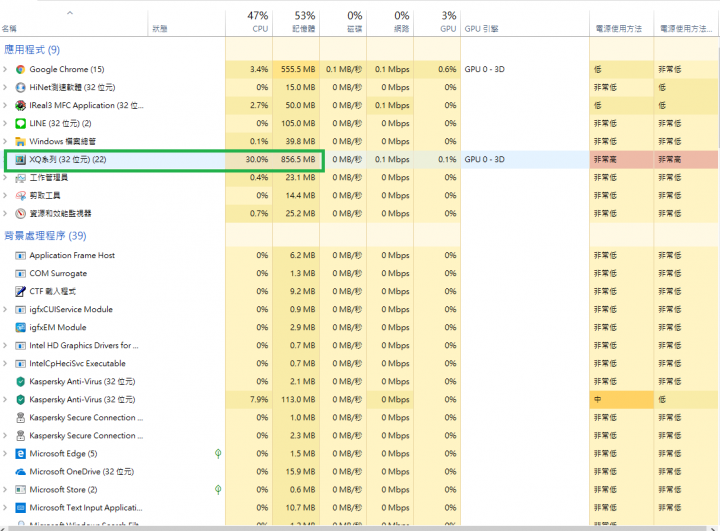The image size is (720, 531).
Task: Click the 資源和效能監視器 gauge icon
Action: (x=20, y=213)
